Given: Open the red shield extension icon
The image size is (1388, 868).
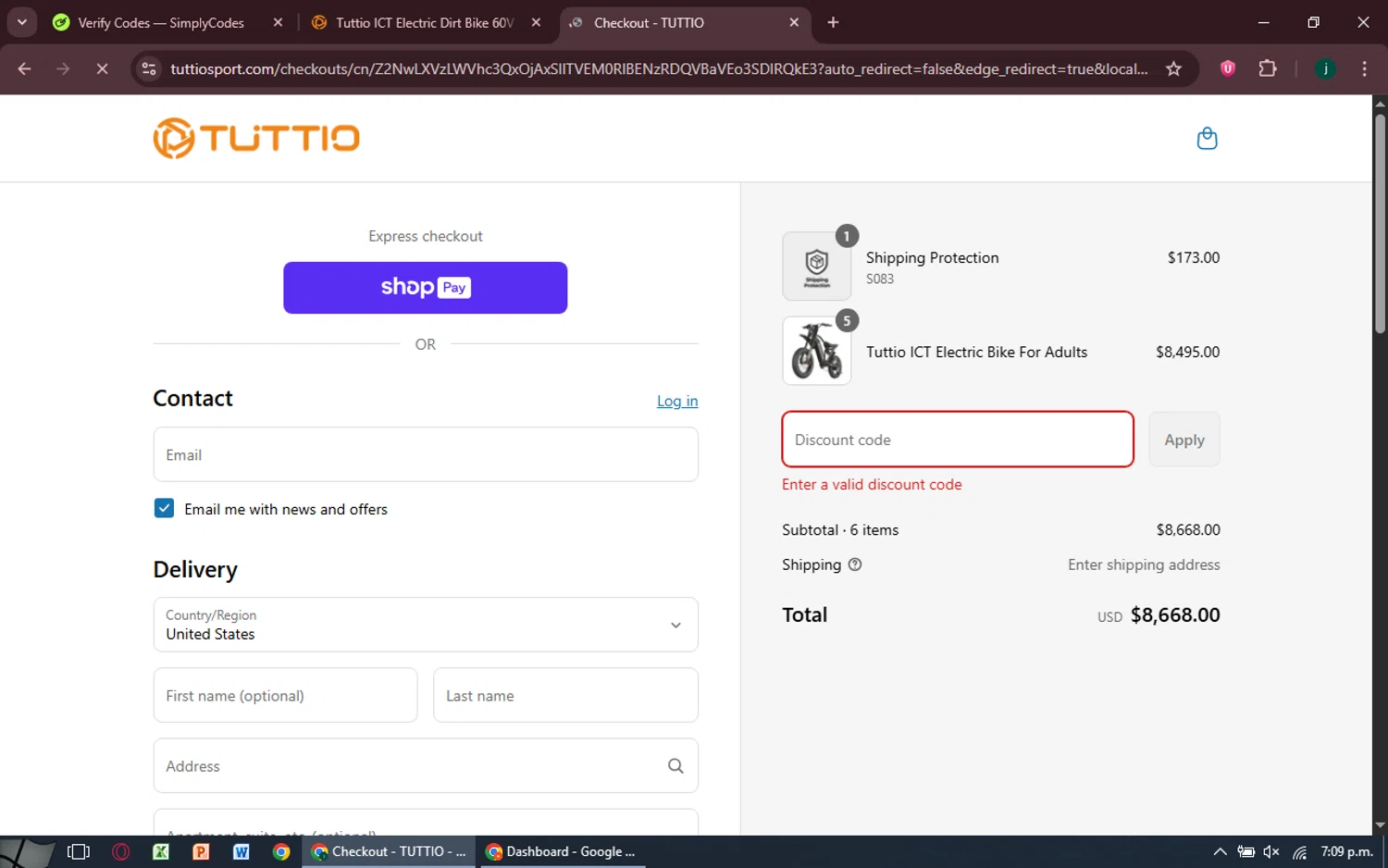Looking at the screenshot, I should (x=1228, y=68).
